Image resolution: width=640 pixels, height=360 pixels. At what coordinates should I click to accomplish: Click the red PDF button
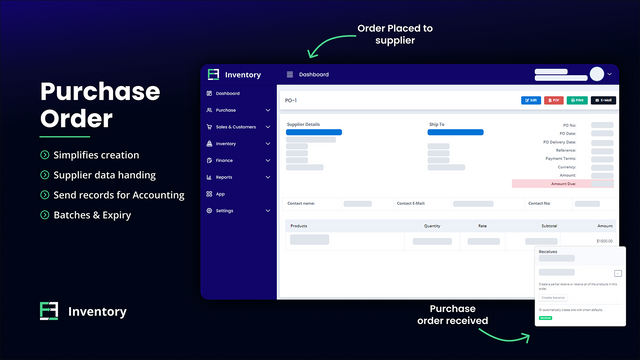coord(554,100)
